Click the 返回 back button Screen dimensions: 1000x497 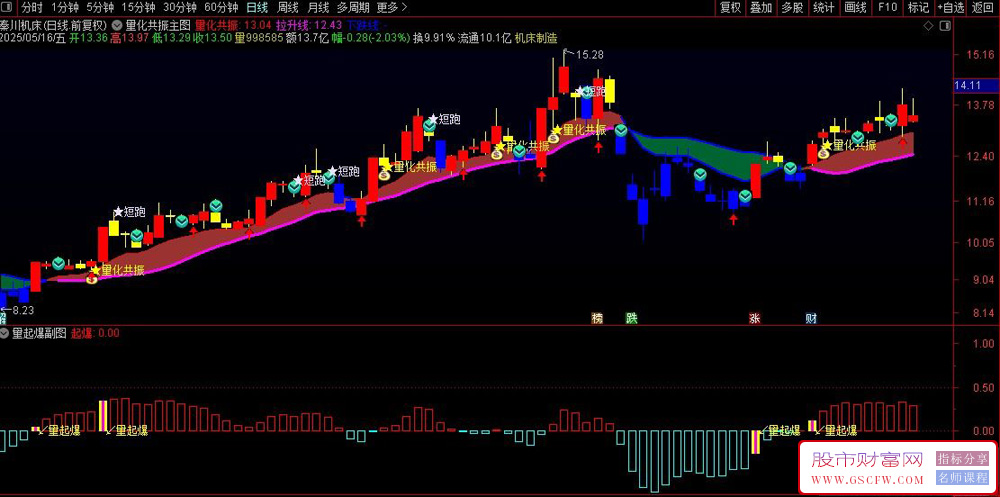point(983,8)
